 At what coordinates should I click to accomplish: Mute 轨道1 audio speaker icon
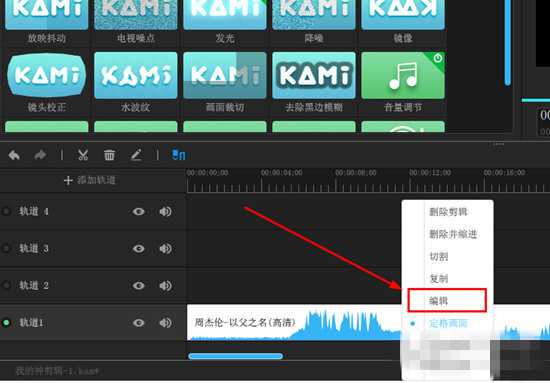165,323
